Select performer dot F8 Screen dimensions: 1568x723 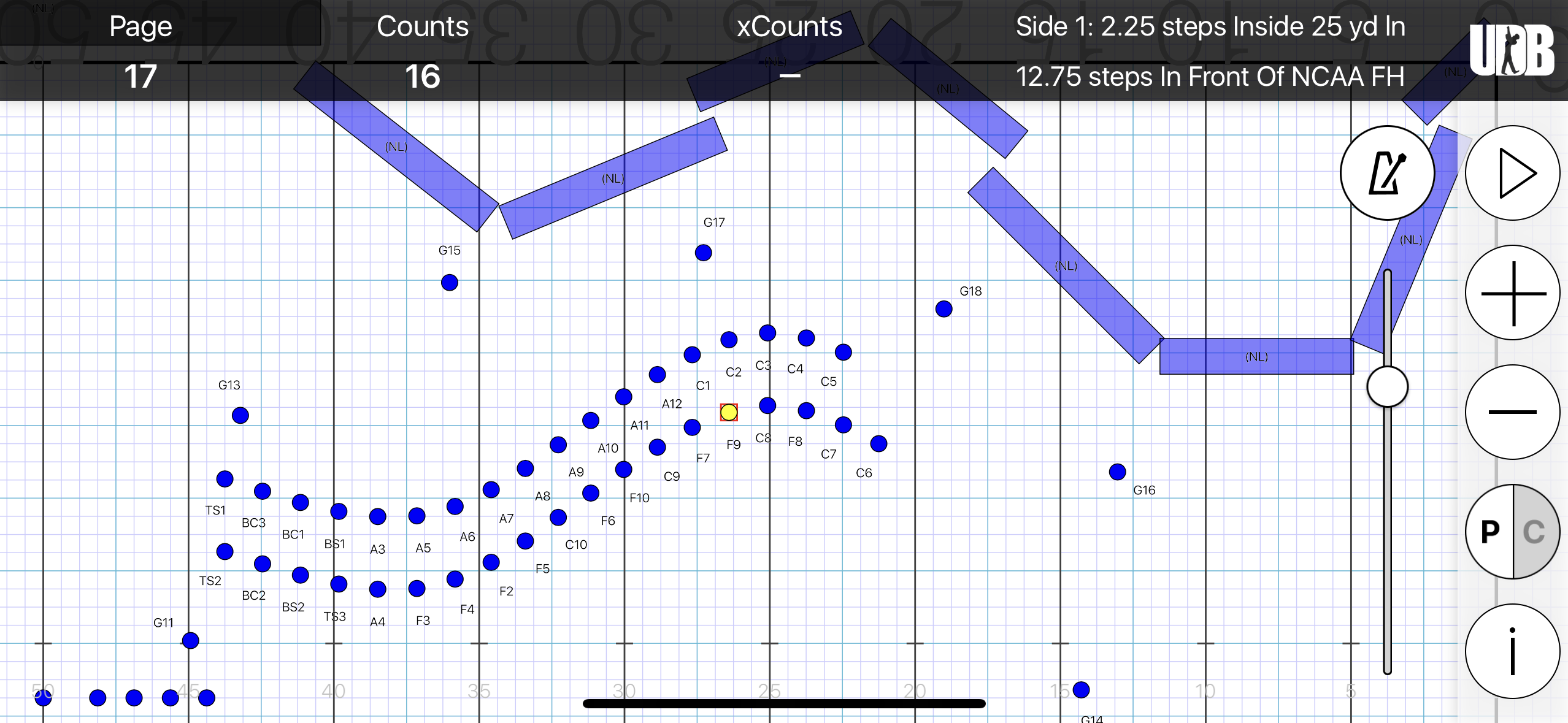(x=807, y=411)
